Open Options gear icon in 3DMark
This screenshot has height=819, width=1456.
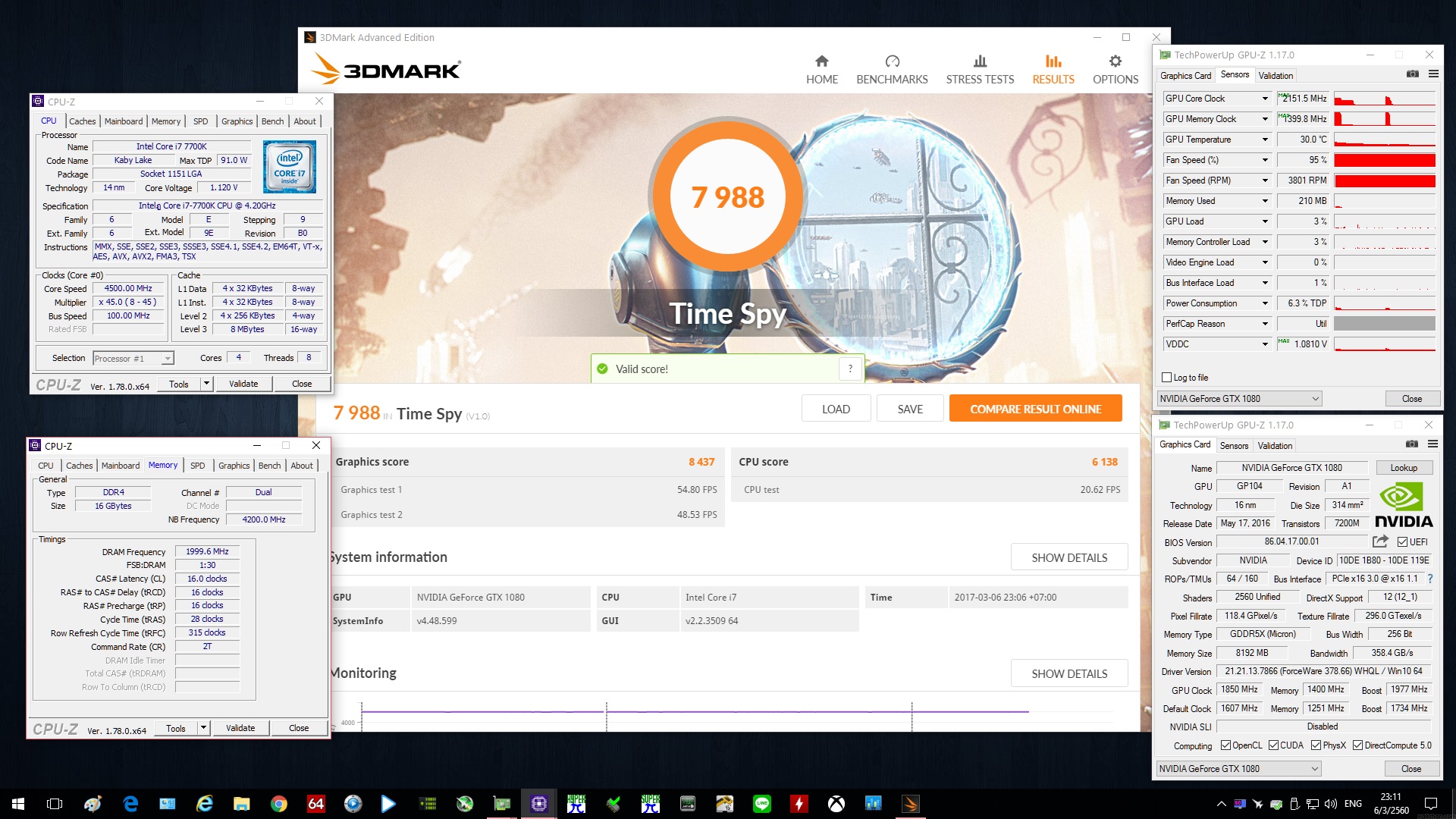pos(1115,61)
